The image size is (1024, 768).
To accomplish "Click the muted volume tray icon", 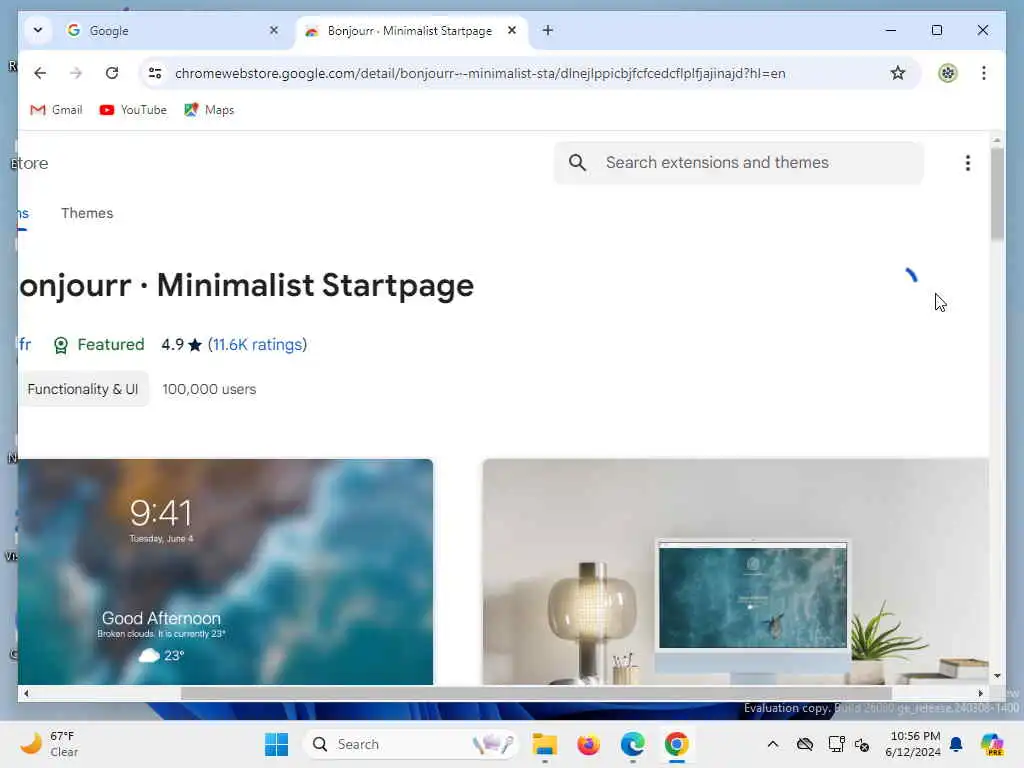I will point(862,744).
